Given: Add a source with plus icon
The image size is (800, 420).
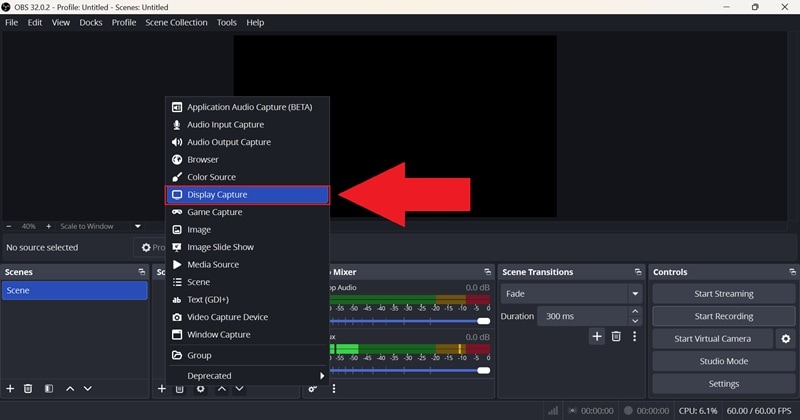Looking at the screenshot, I should (x=161, y=389).
